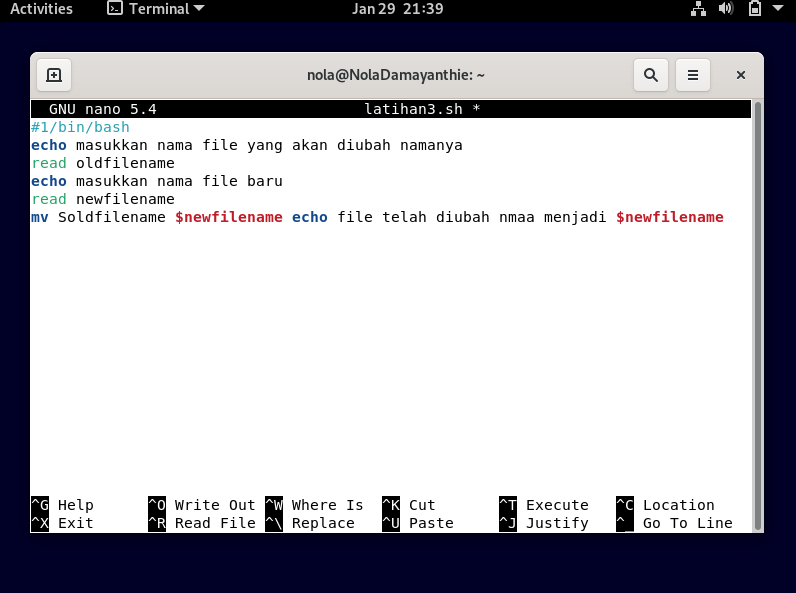Image resolution: width=796 pixels, height=593 pixels.
Task: Open the clock showing Jan 29 21:39
Action: click(397, 9)
